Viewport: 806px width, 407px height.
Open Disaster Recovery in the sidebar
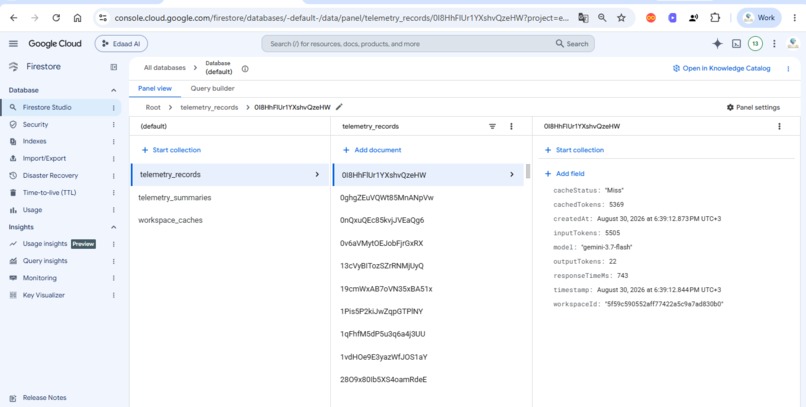50,175
